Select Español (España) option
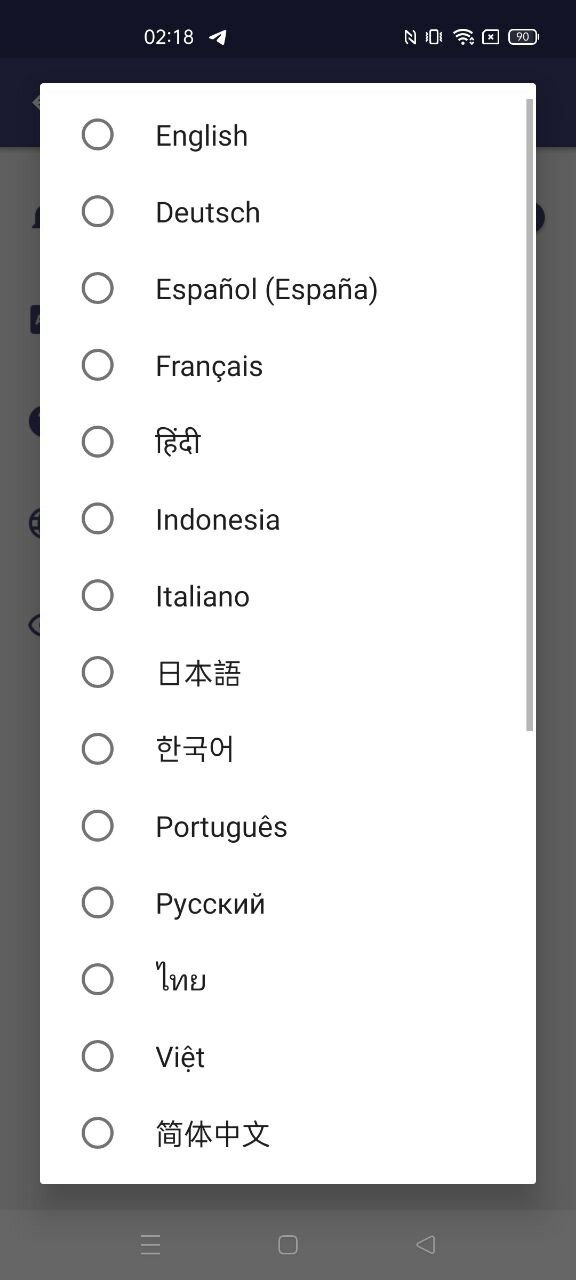 (x=97, y=289)
